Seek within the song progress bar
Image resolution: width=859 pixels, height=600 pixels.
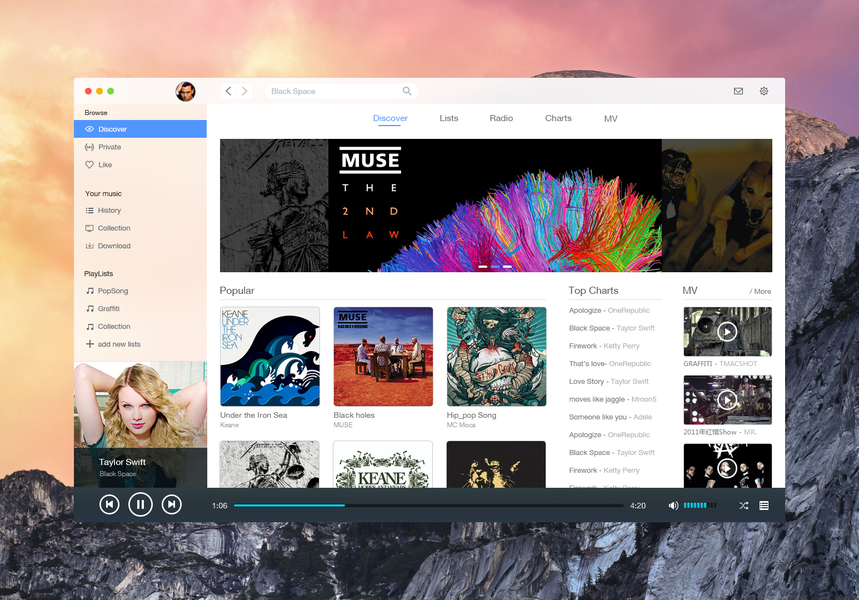click(428, 505)
